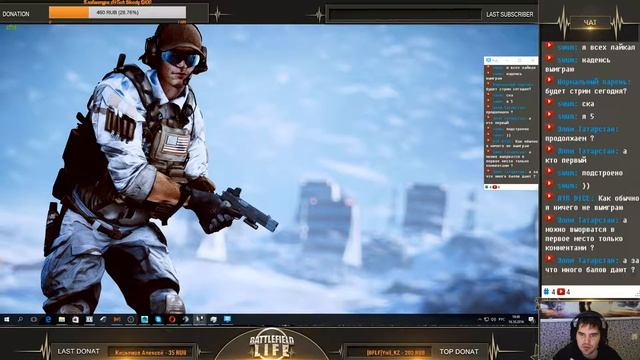Click the webcam feed thumbnail

coord(589,330)
